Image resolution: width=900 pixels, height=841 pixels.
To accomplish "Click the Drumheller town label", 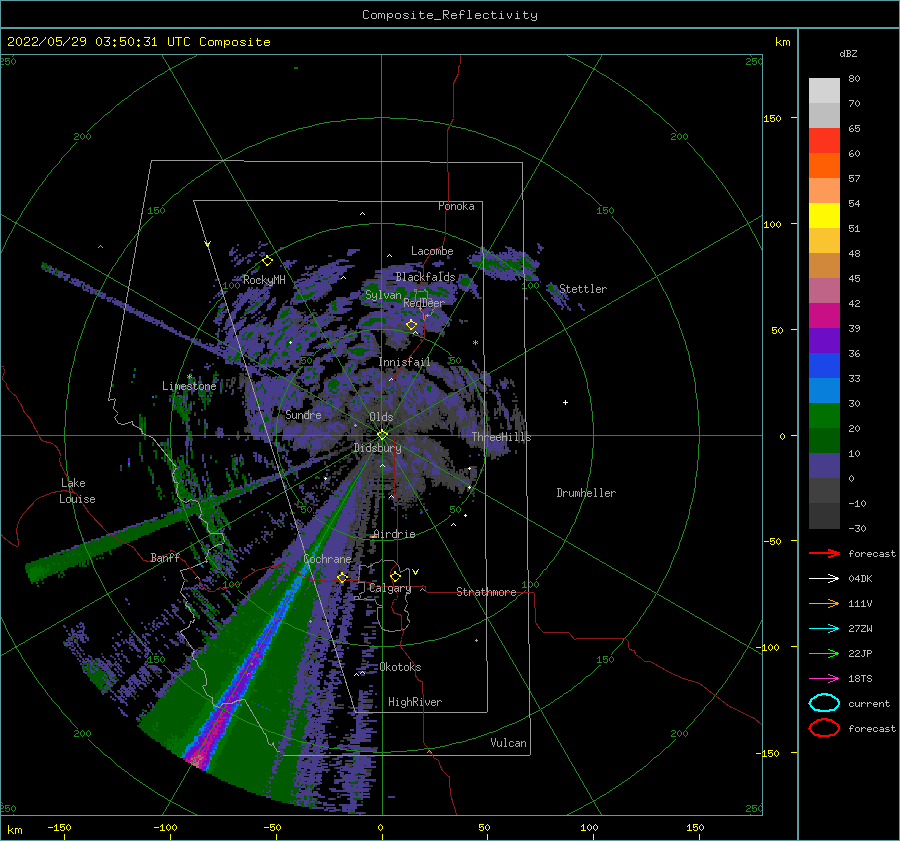I will click(586, 493).
